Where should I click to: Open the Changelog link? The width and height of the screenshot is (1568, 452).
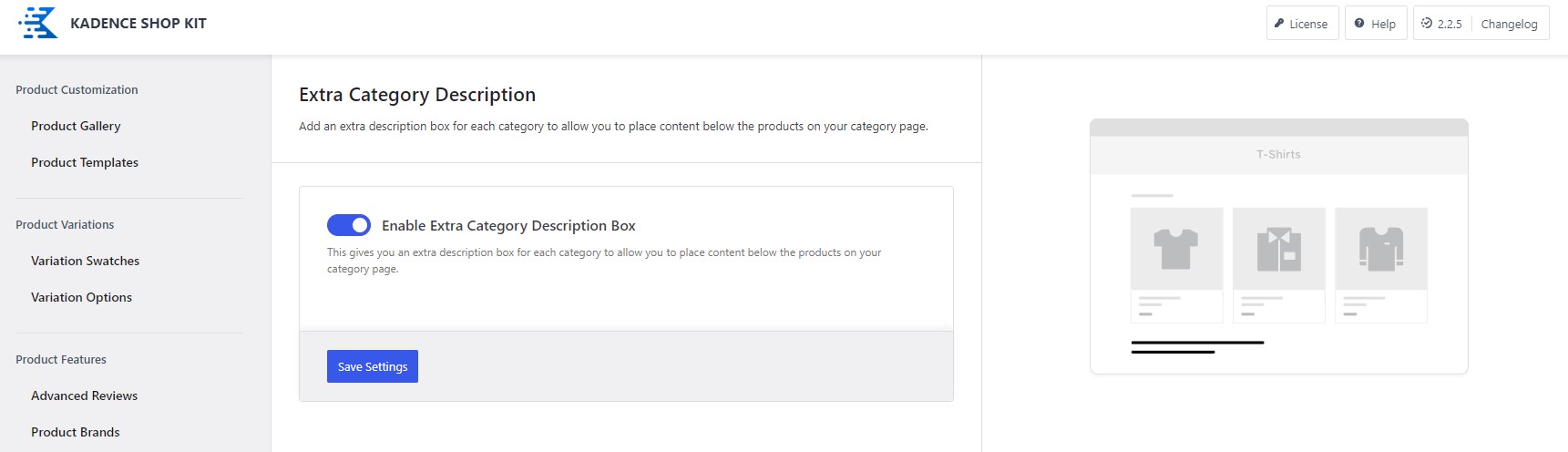(1509, 25)
